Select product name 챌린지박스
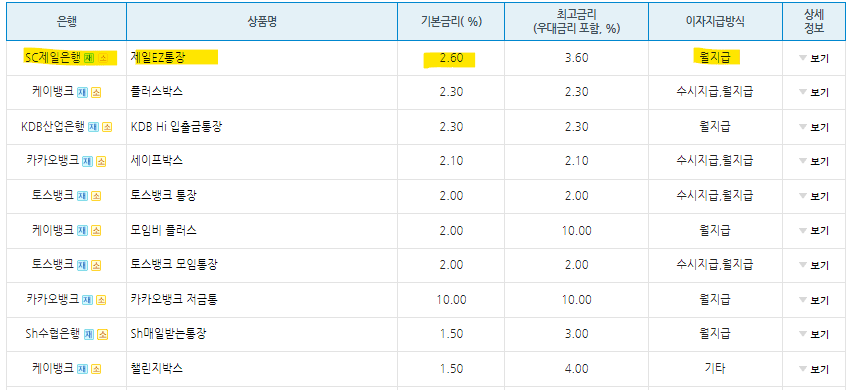855x390 pixels. point(157,368)
